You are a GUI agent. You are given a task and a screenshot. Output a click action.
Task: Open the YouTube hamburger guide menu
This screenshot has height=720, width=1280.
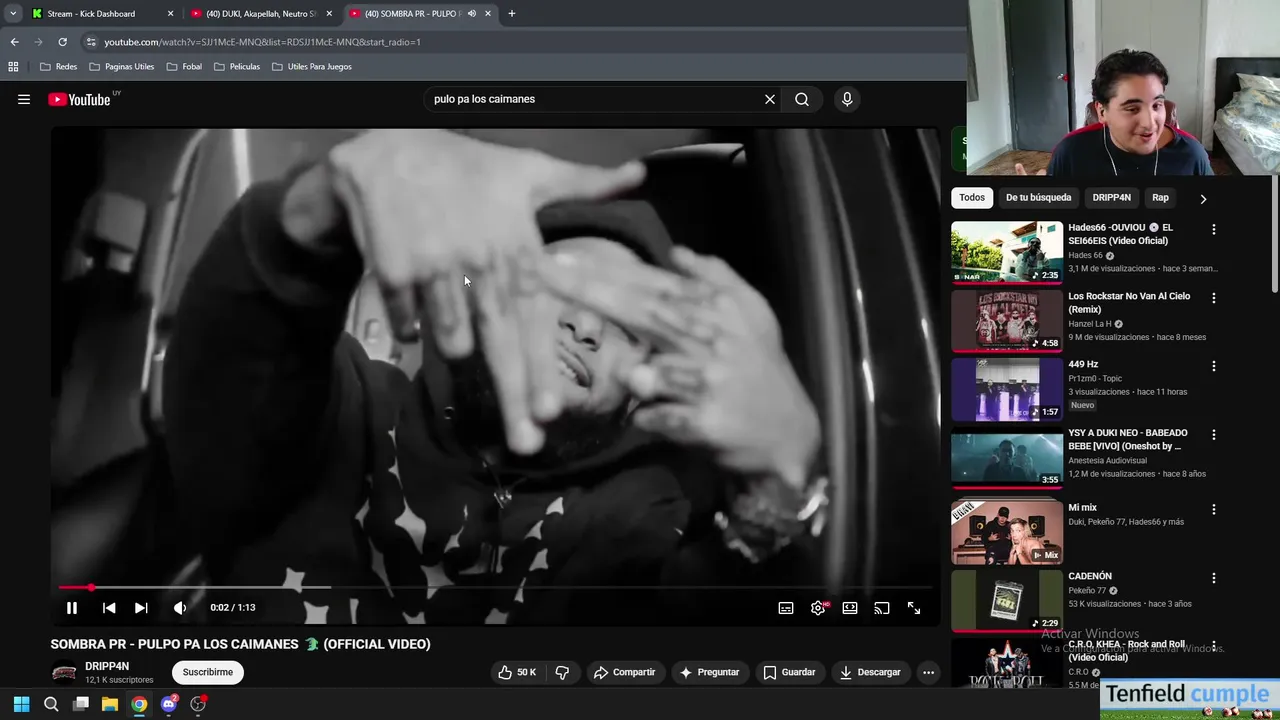tap(24, 99)
